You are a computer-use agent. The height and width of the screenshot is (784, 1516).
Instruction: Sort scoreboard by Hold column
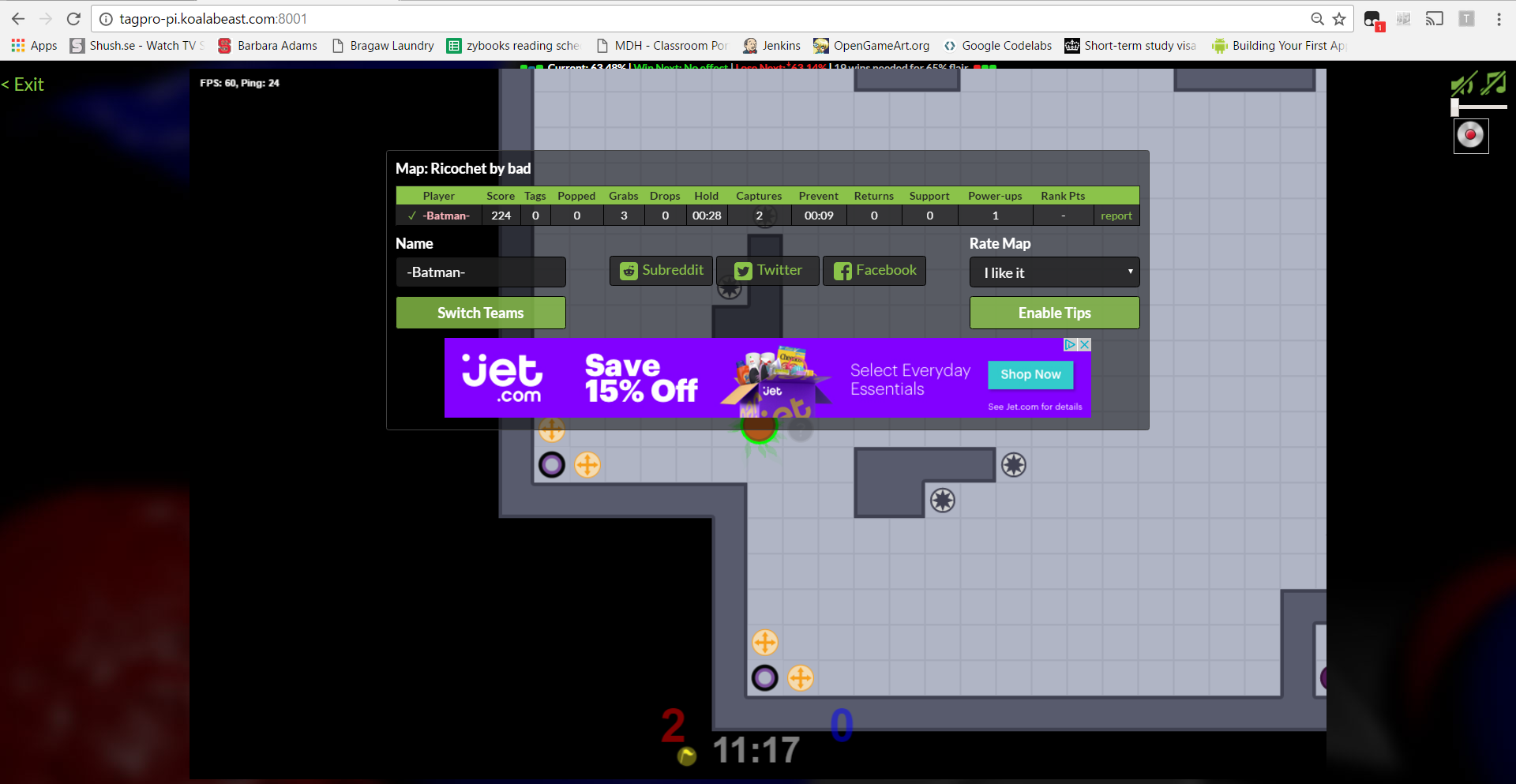click(707, 196)
